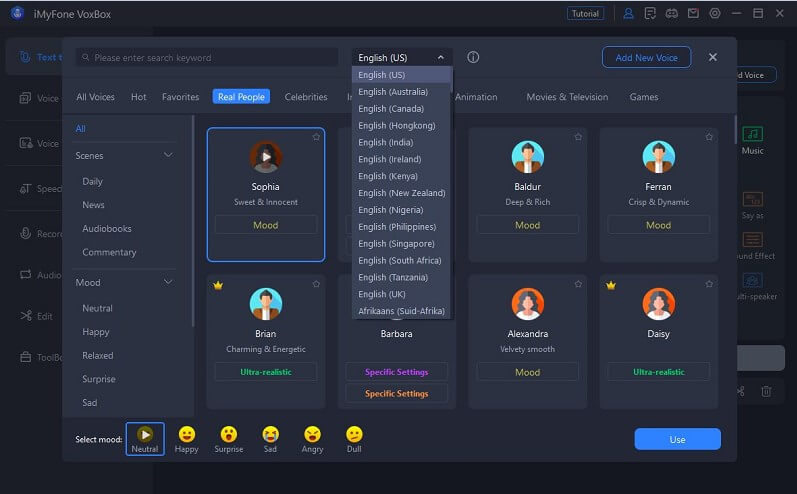
Task: Select the Baldur voice avatar
Action: click(x=528, y=157)
